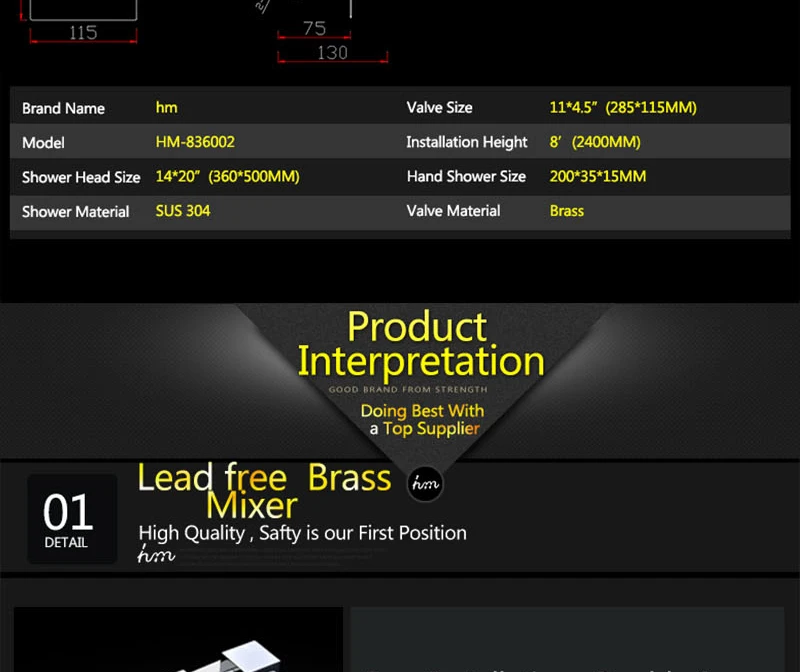Select the value "SUS 304"
The height and width of the screenshot is (672, 800).
183,211
